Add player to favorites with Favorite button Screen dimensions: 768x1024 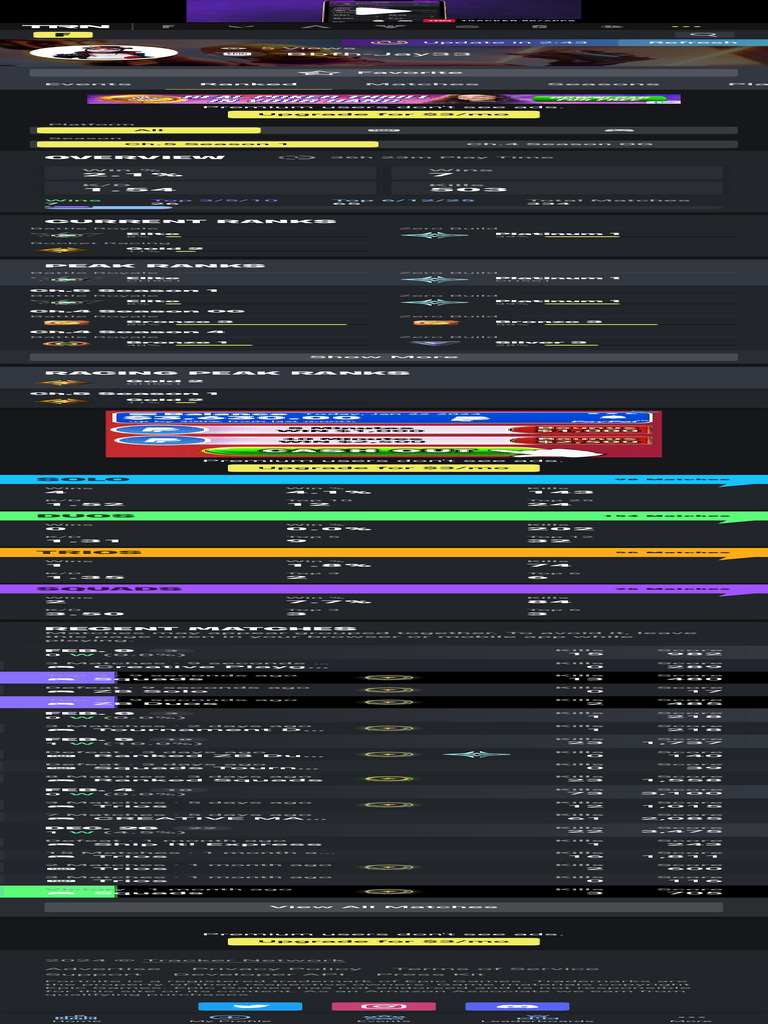(384, 72)
